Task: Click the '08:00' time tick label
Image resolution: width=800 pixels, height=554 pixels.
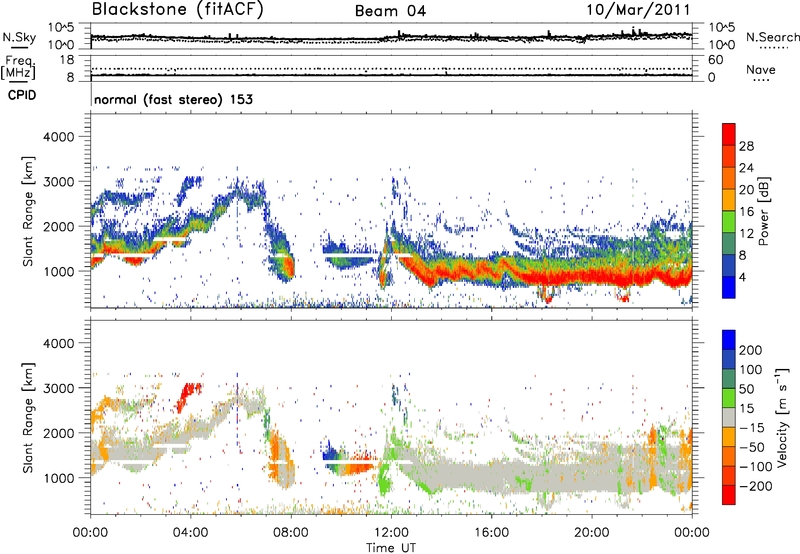Action: click(291, 533)
